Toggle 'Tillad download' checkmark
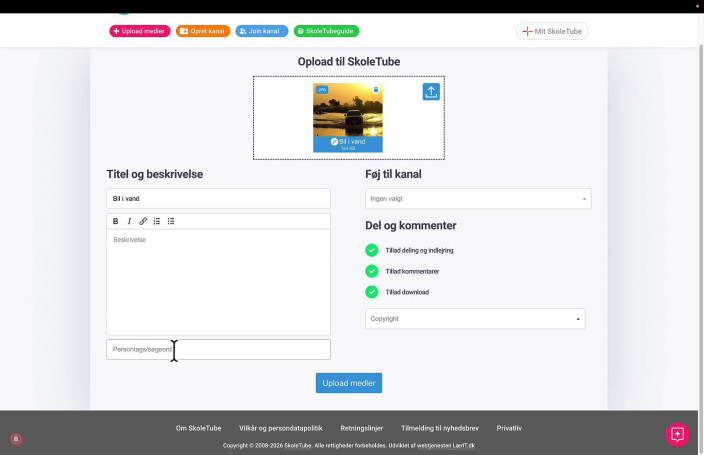This screenshot has height=455, width=704. click(372, 292)
